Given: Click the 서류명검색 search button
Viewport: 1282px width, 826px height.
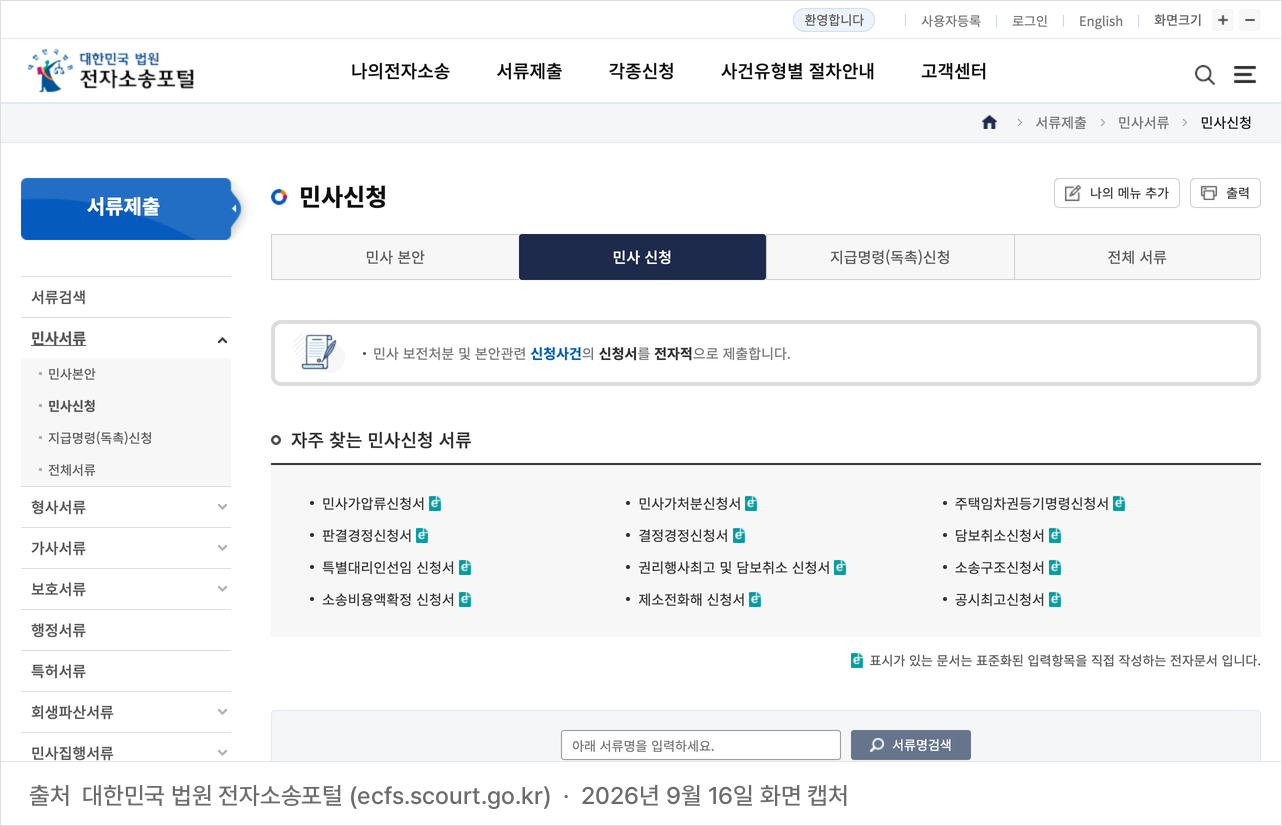Looking at the screenshot, I should 911,745.
